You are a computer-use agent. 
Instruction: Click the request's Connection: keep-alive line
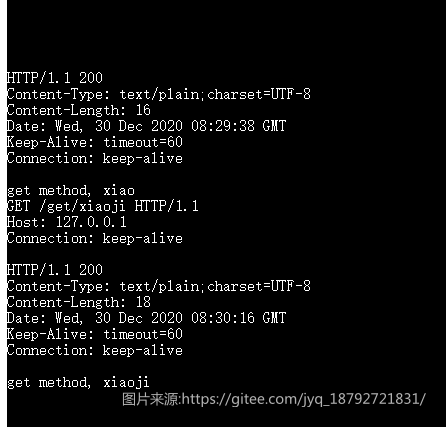[x=95, y=238]
